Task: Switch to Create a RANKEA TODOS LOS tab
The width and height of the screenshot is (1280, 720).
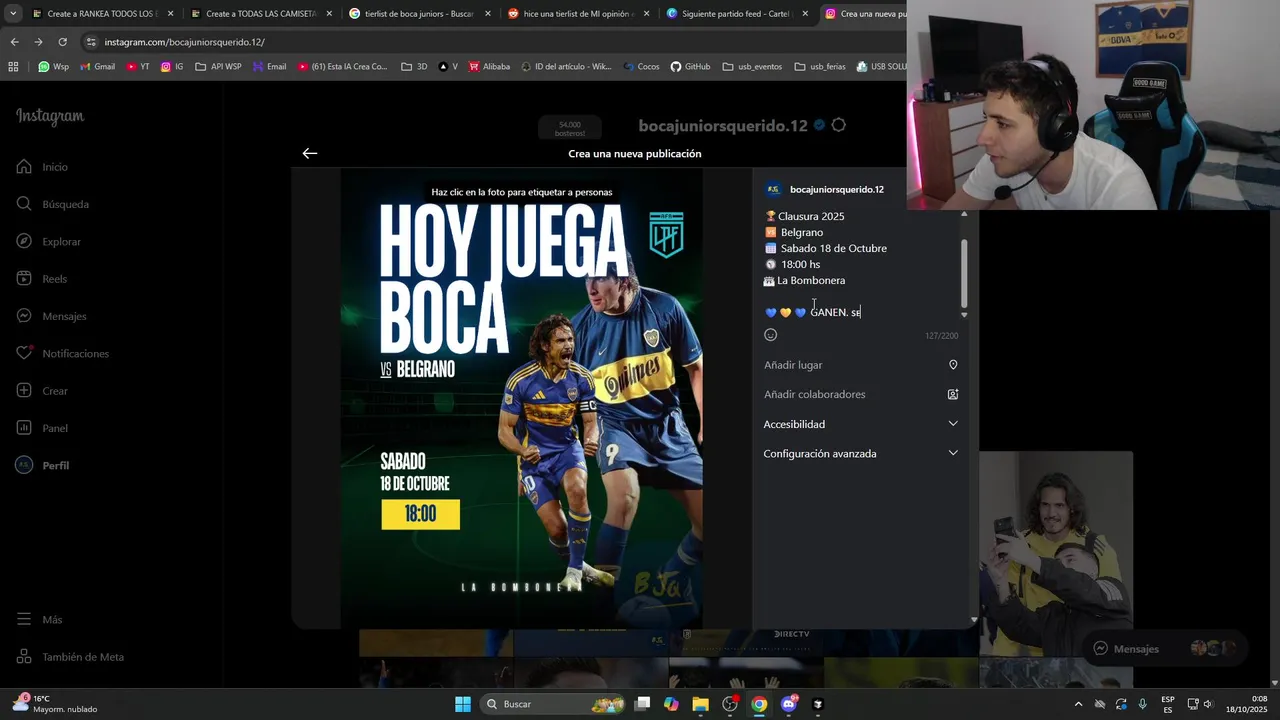Action: (102, 14)
